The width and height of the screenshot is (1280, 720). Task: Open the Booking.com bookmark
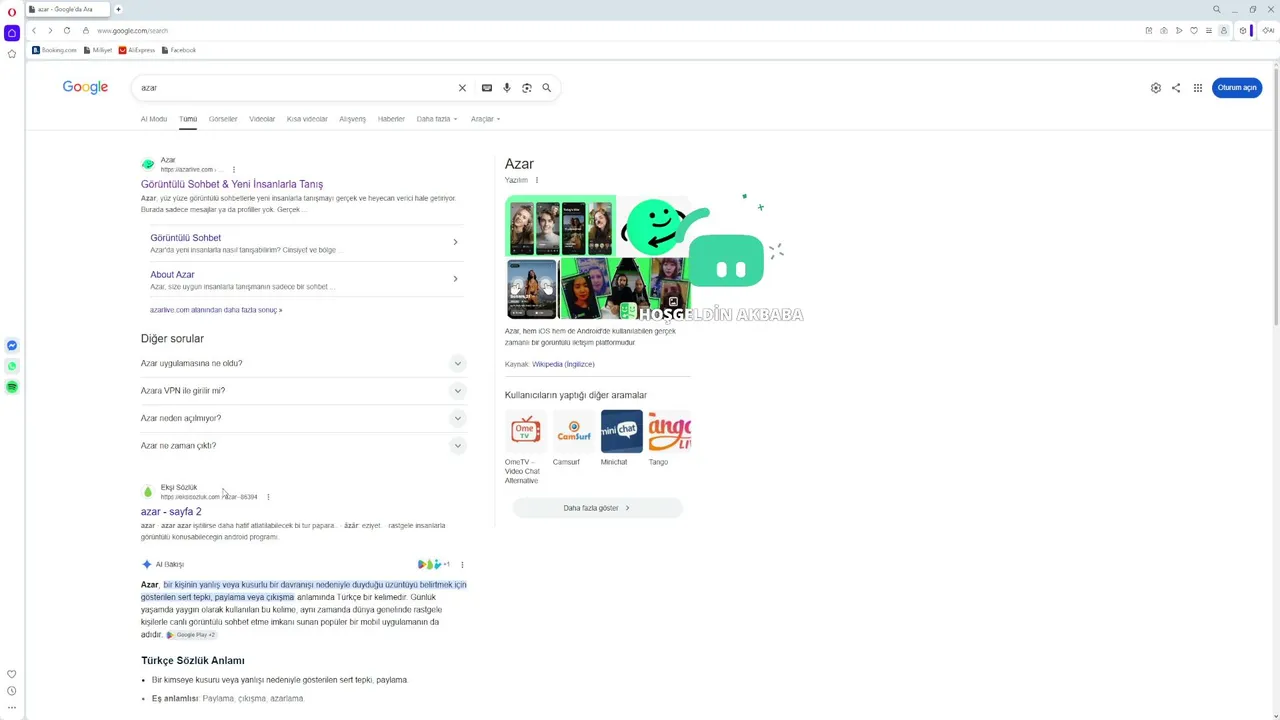[54, 50]
